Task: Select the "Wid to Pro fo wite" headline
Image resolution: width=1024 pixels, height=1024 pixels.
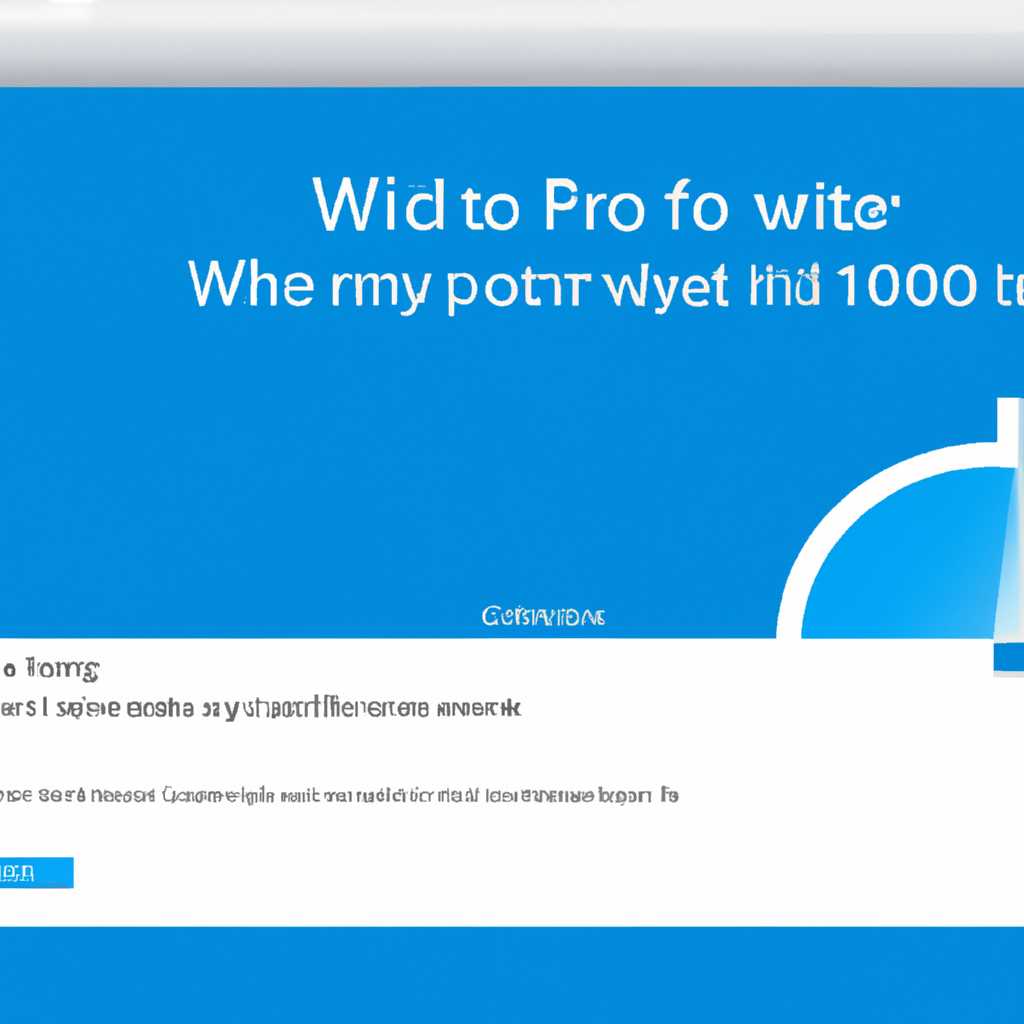Action: (606, 204)
